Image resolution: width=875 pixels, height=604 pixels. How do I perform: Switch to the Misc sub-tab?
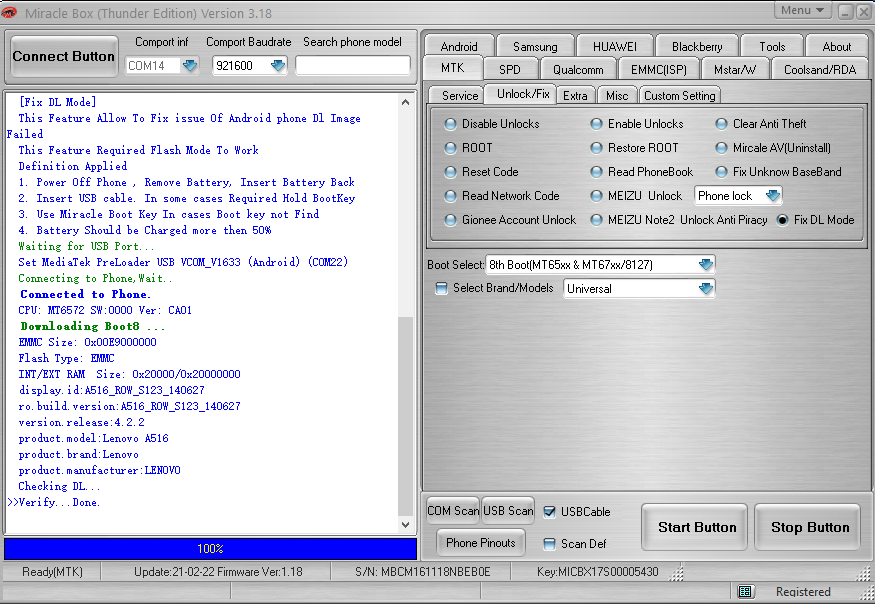(x=617, y=95)
